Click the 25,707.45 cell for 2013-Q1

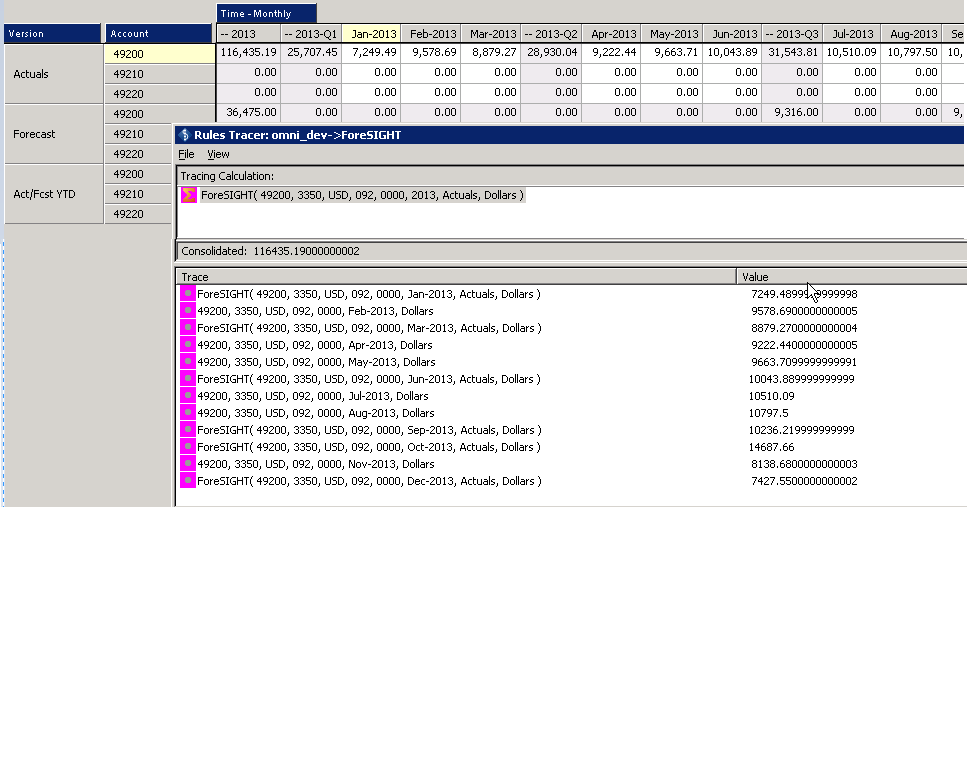(x=311, y=52)
